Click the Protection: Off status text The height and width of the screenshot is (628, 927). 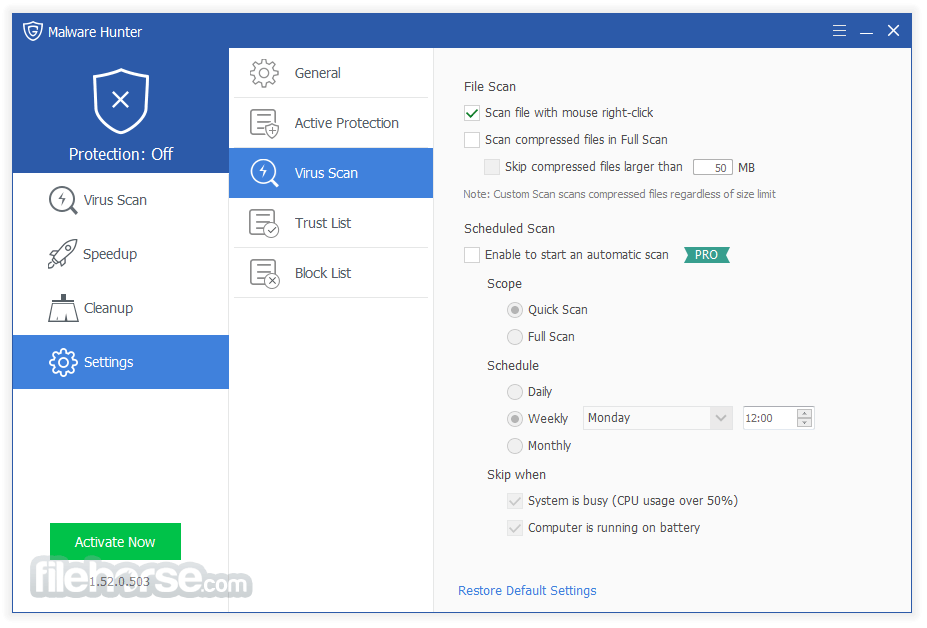(121, 154)
